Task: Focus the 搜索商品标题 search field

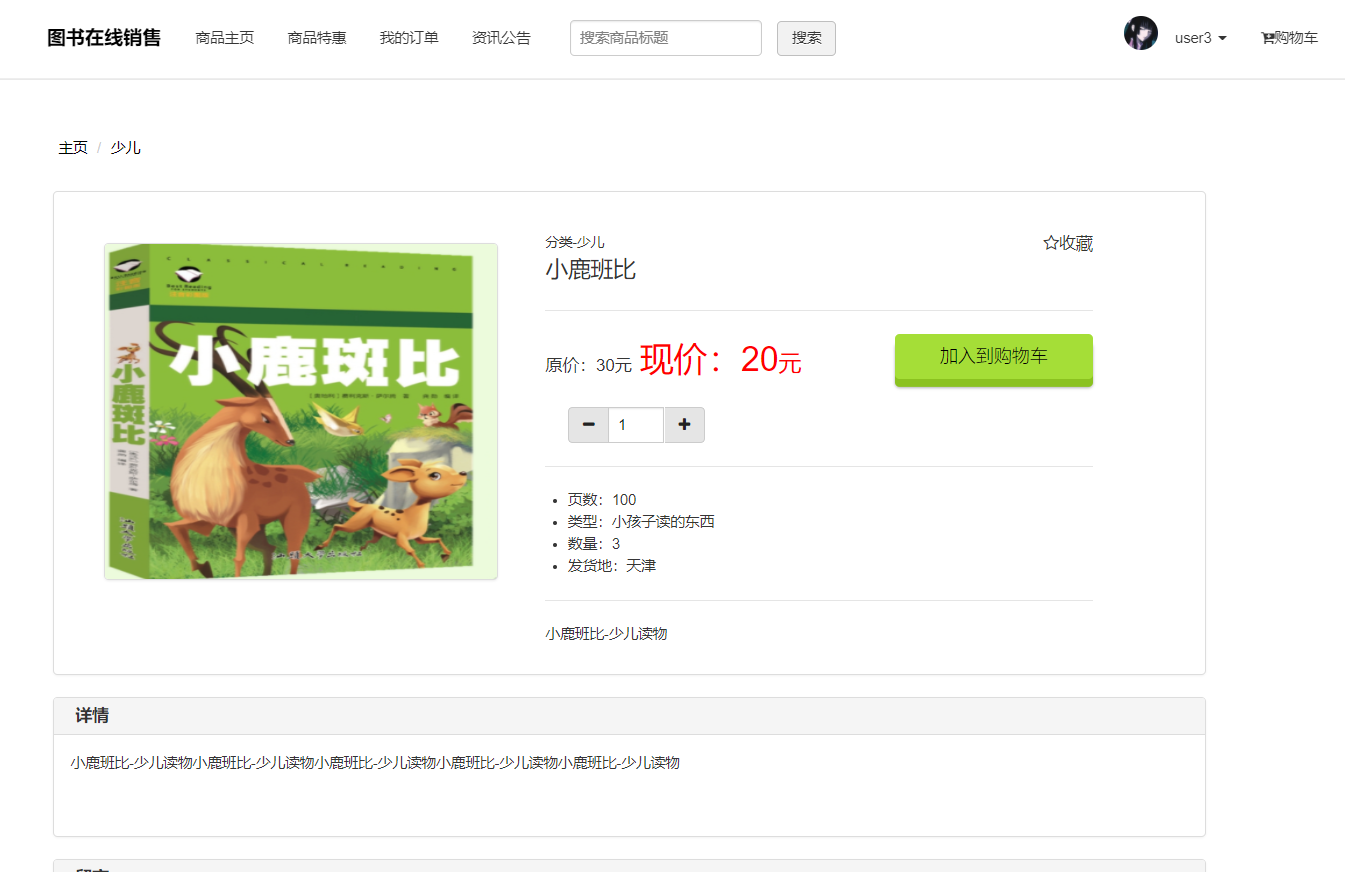Action: pos(666,38)
